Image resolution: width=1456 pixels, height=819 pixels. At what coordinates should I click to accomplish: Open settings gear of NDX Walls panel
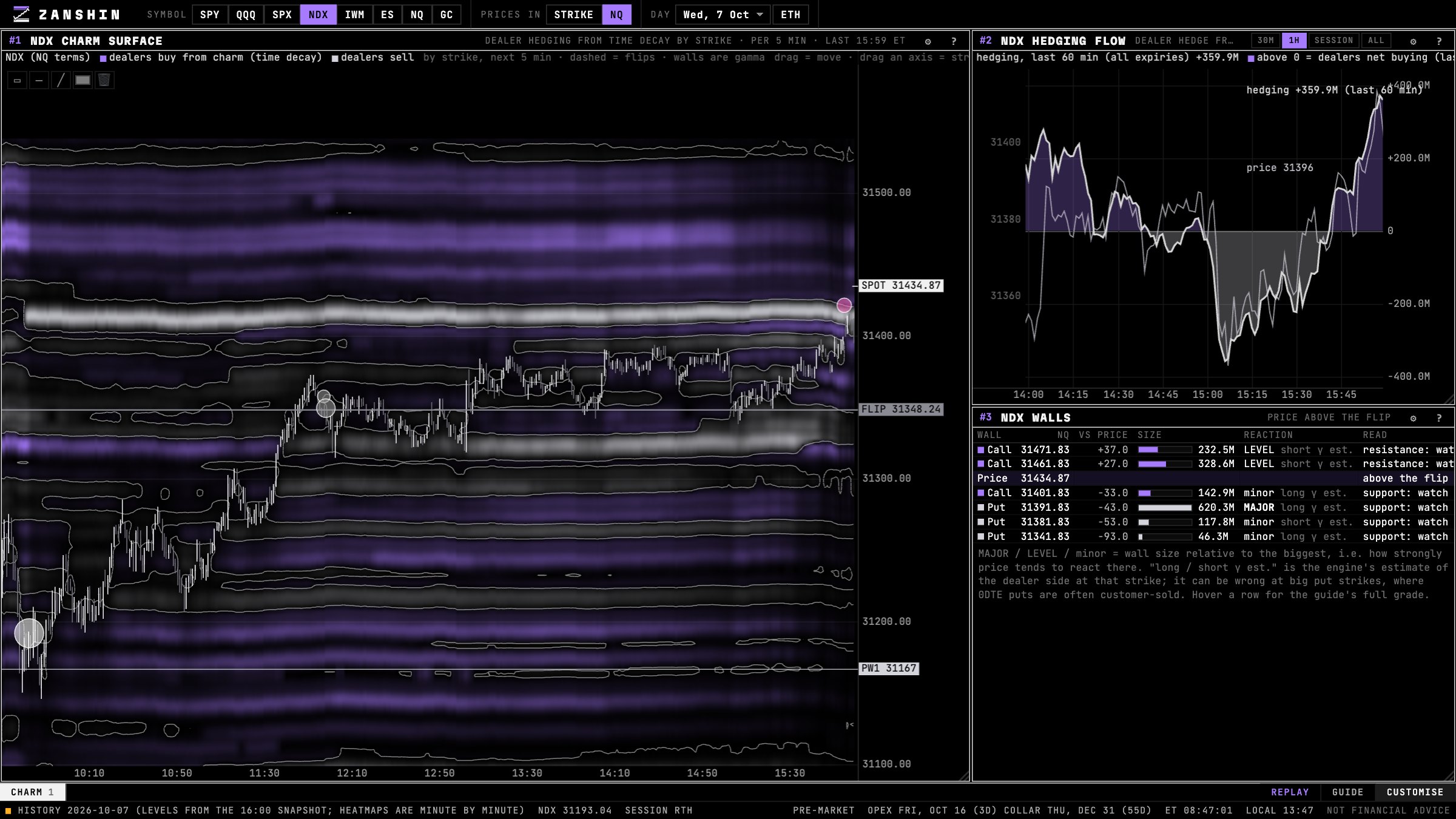pyautogui.click(x=1413, y=418)
